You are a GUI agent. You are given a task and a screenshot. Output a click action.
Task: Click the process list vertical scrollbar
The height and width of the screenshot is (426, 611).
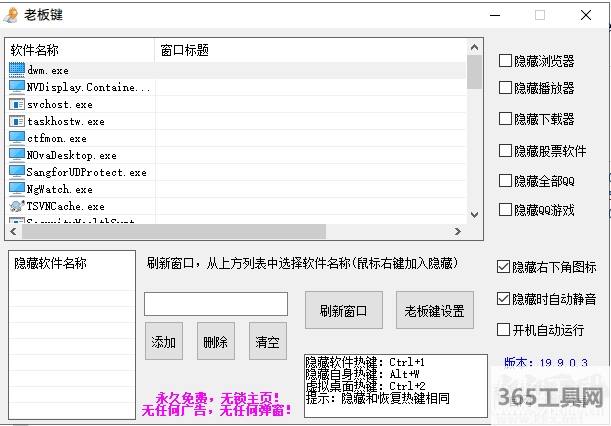point(474,140)
